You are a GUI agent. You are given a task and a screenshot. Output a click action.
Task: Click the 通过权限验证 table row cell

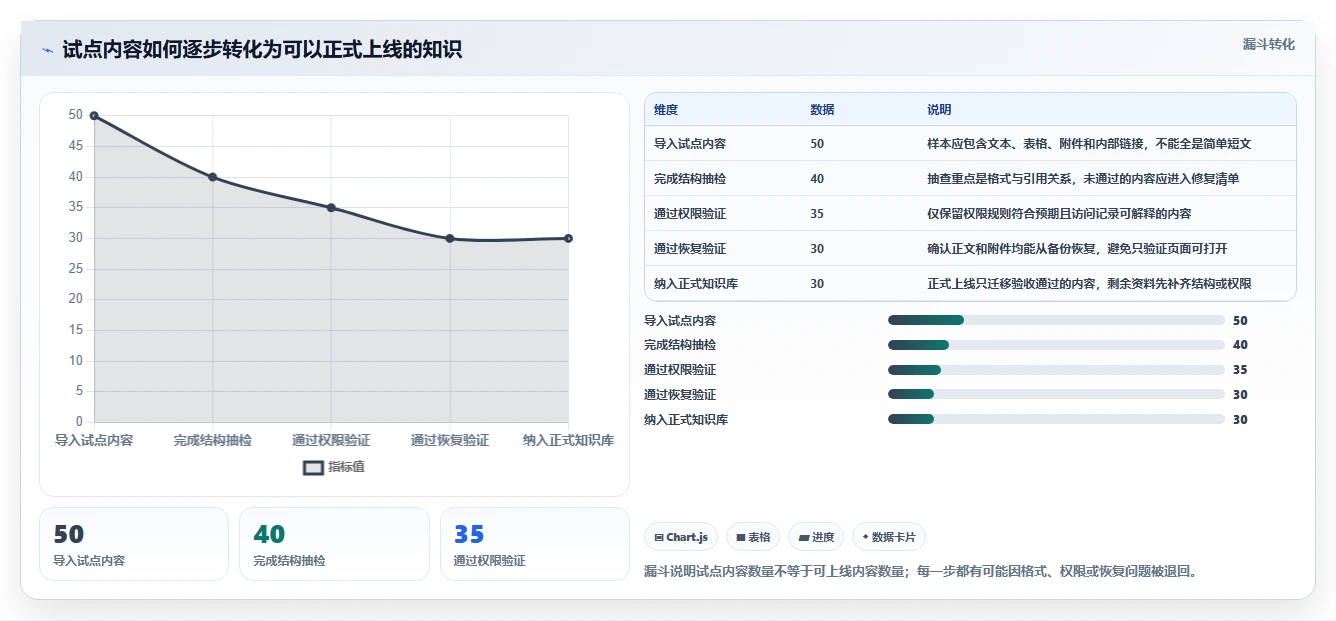coord(690,214)
